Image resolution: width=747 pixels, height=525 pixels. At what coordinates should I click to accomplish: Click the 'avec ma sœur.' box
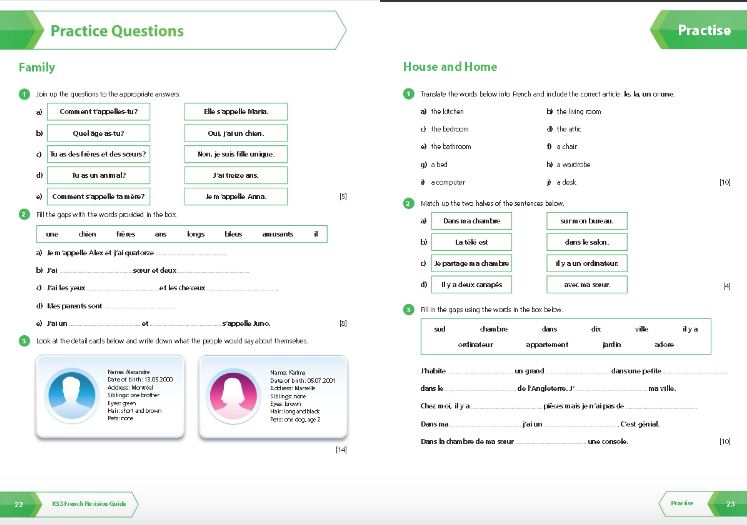[587, 284]
